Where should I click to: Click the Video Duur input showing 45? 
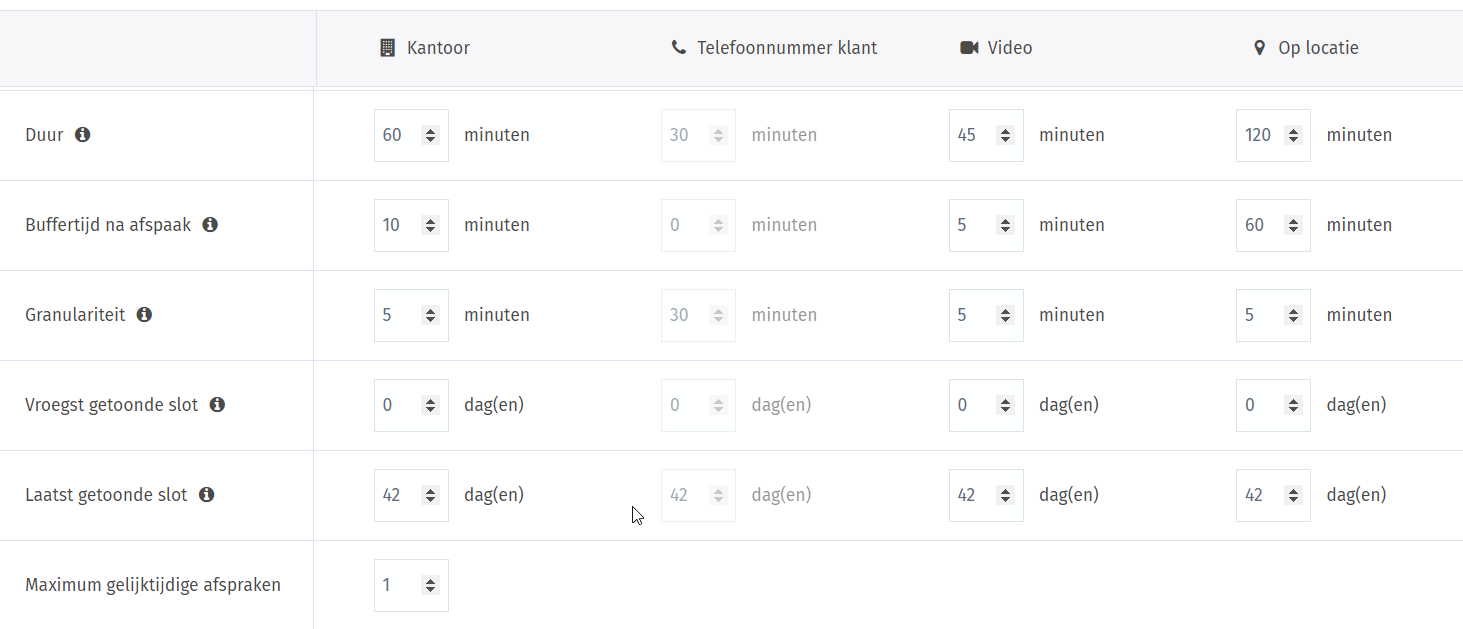click(x=986, y=135)
